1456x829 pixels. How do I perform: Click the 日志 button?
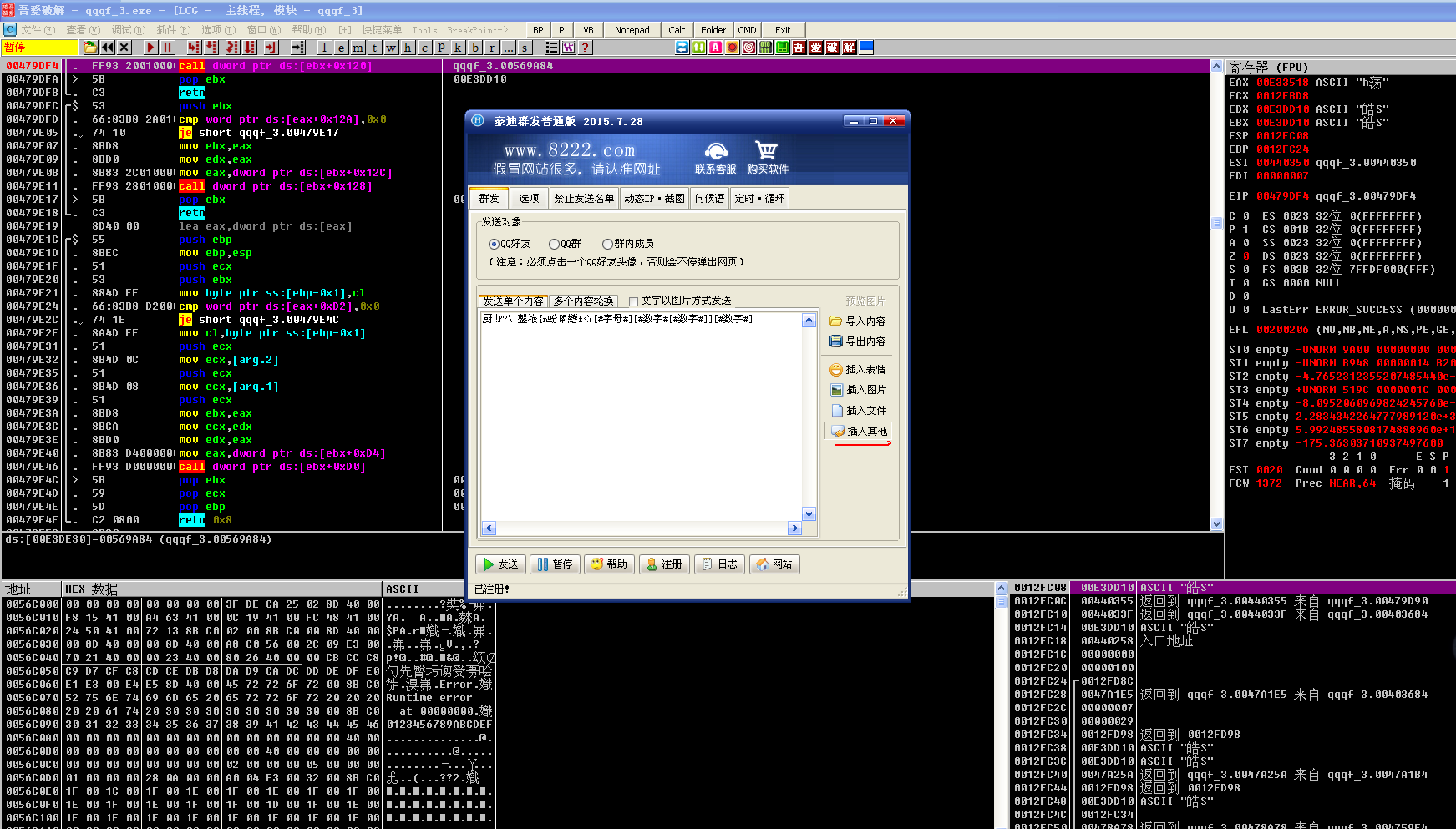719,564
